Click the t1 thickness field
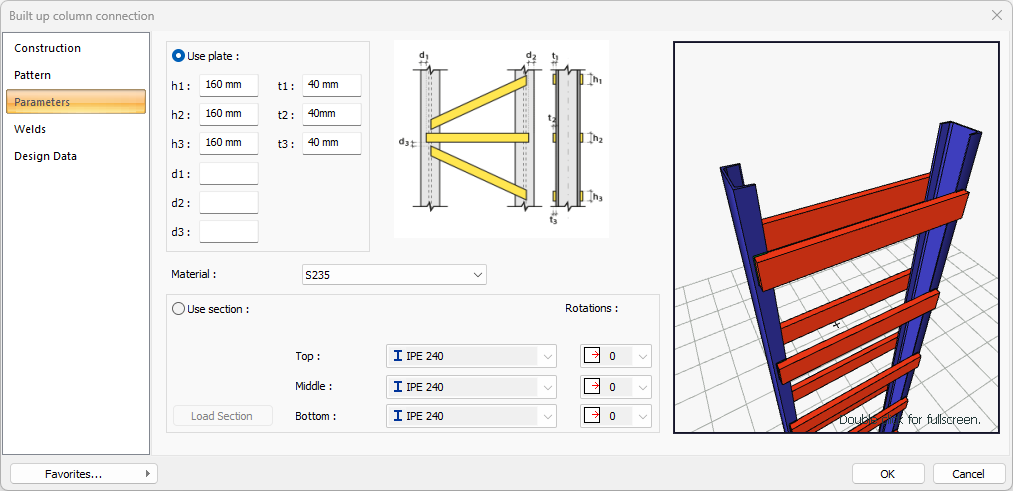 (x=331, y=85)
